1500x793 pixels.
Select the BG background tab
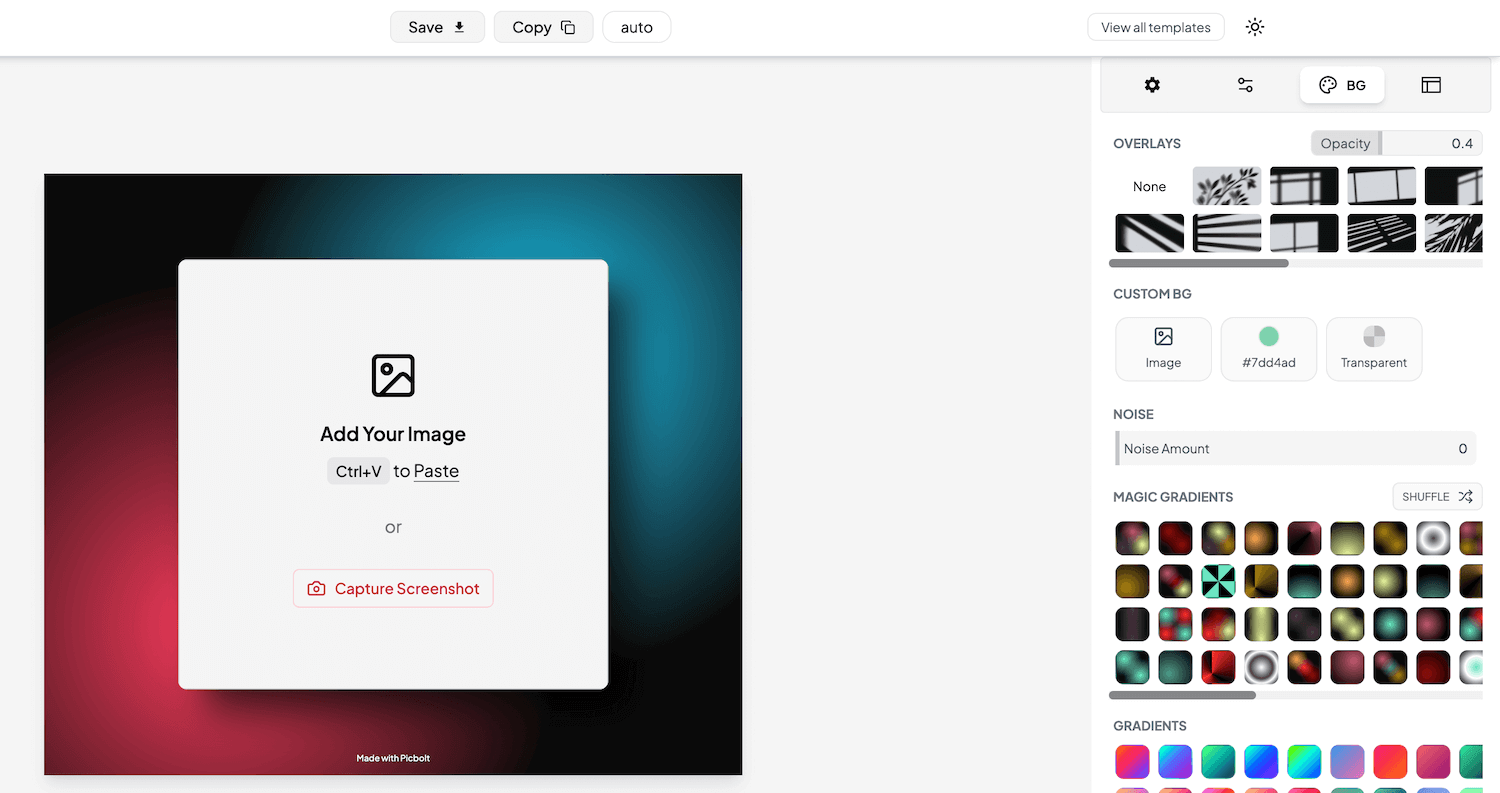click(x=1342, y=85)
